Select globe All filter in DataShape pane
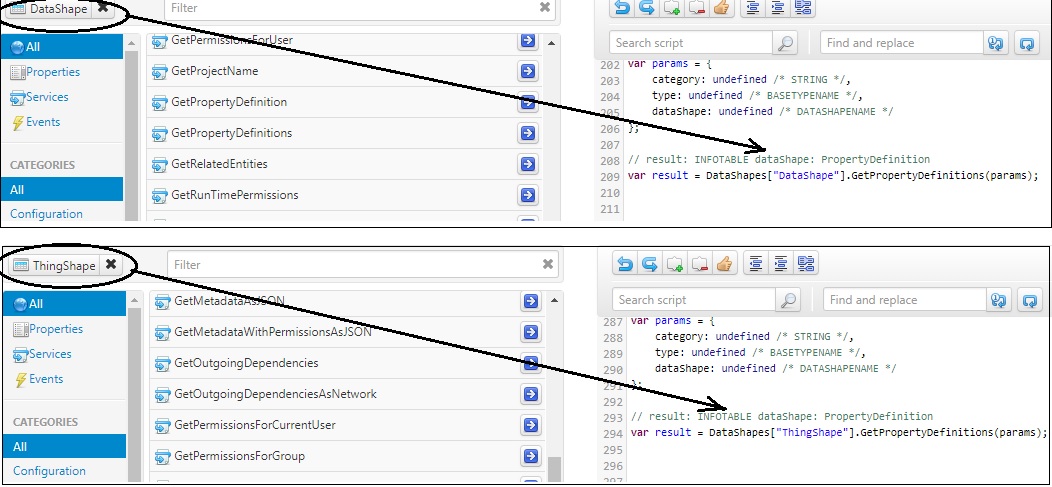The image size is (1052, 487). point(62,47)
